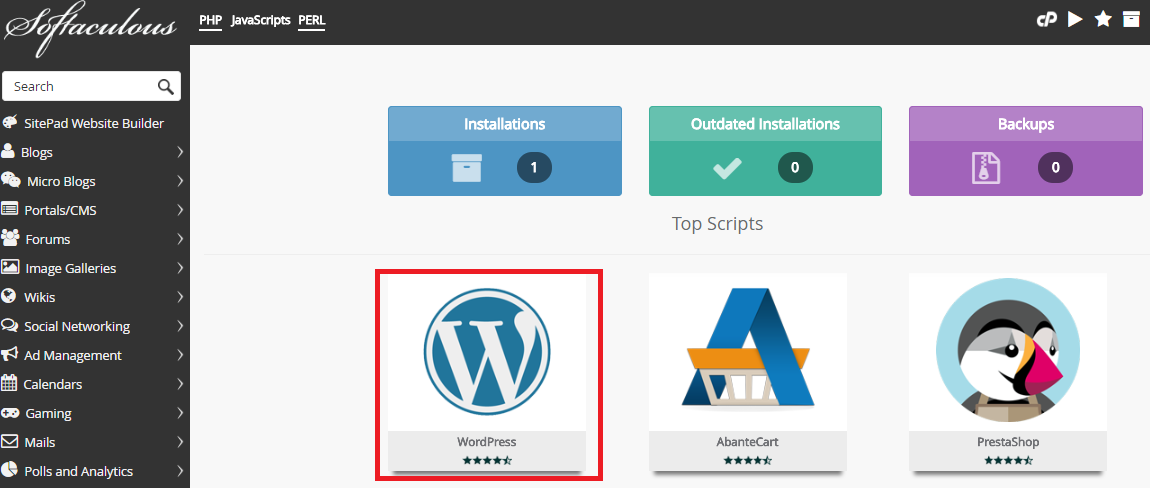The height and width of the screenshot is (488, 1150).
Task: Expand the Mails chevron
Action: coord(180,442)
